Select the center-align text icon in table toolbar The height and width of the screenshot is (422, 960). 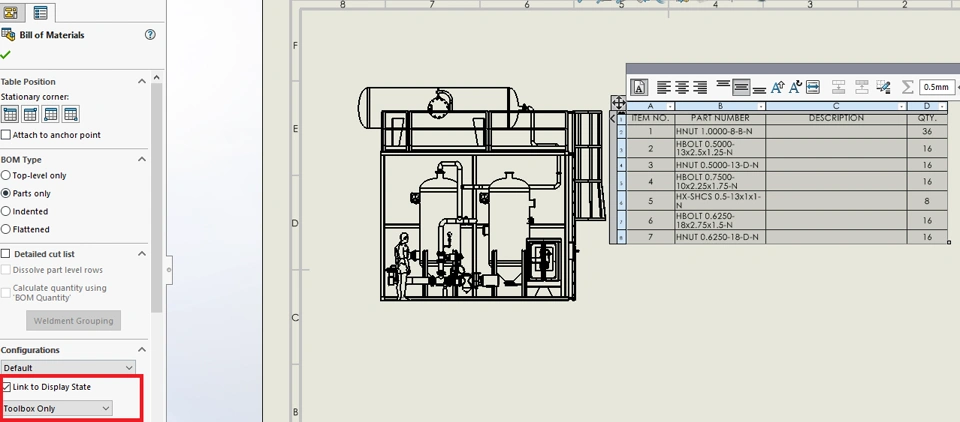pos(682,88)
